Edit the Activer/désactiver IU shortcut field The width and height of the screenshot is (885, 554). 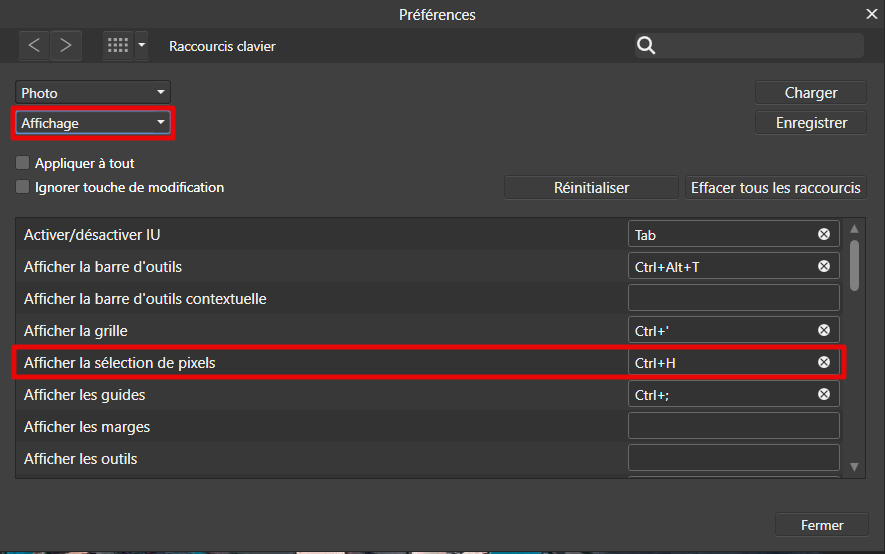click(733, 234)
